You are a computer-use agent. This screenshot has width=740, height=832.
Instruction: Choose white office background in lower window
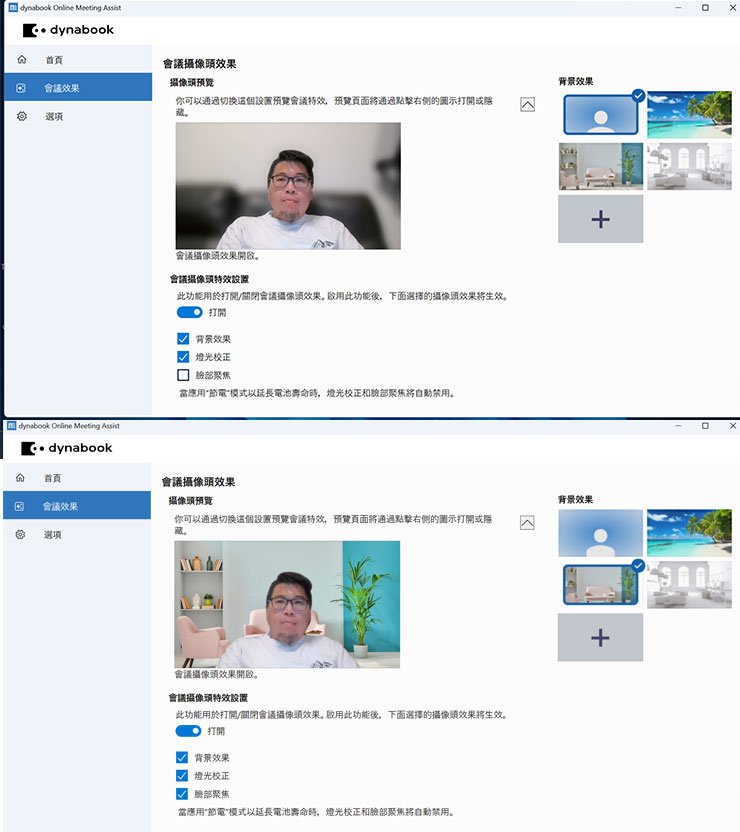pos(689,585)
